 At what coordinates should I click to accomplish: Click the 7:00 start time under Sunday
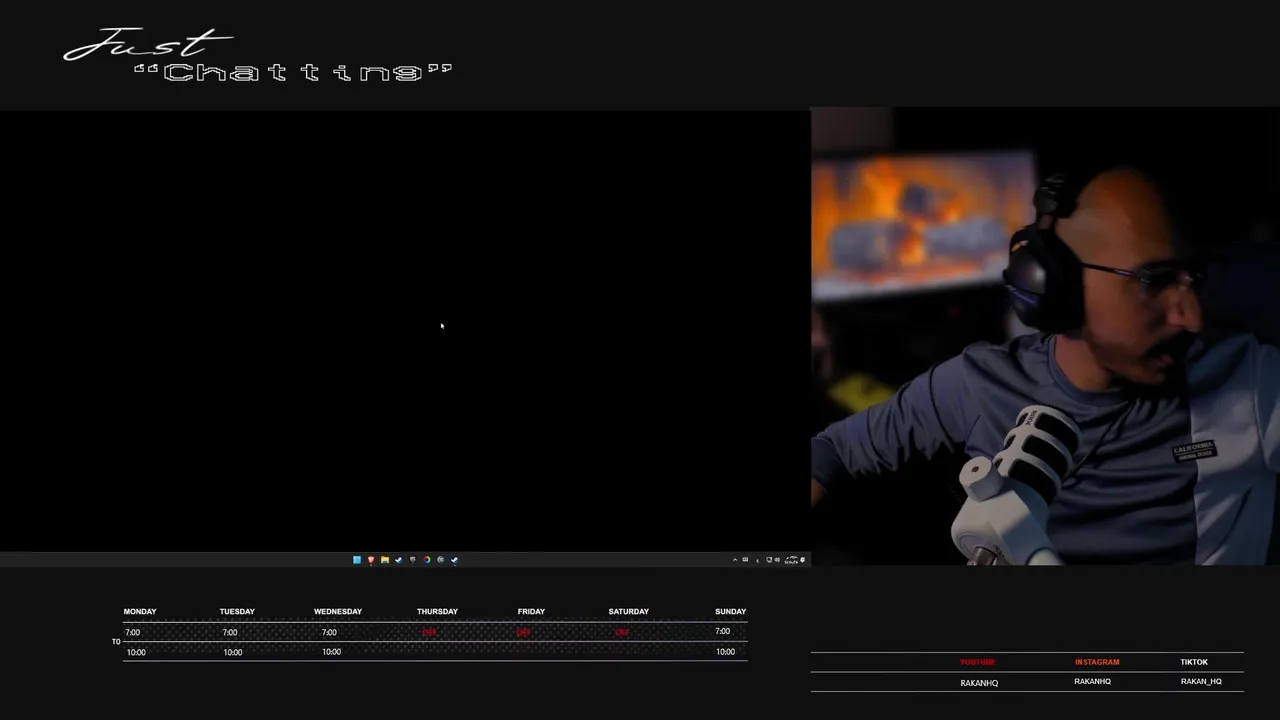coord(722,631)
